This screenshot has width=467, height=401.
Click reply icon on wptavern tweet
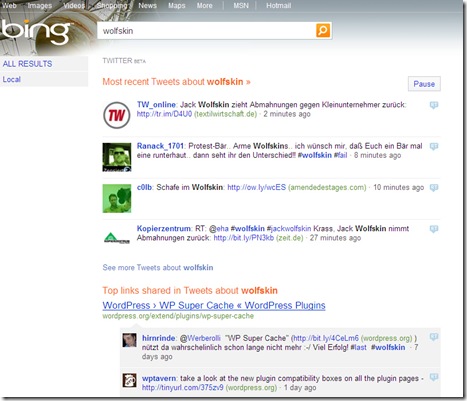(434, 377)
